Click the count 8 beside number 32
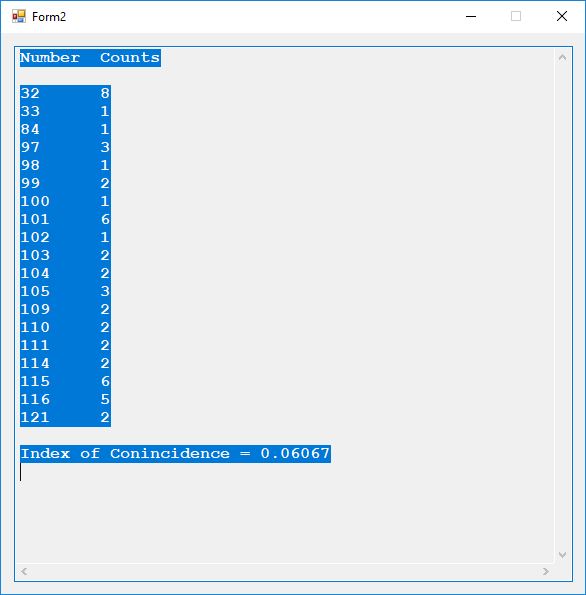Image resolution: width=586 pixels, height=595 pixels. [x=105, y=93]
